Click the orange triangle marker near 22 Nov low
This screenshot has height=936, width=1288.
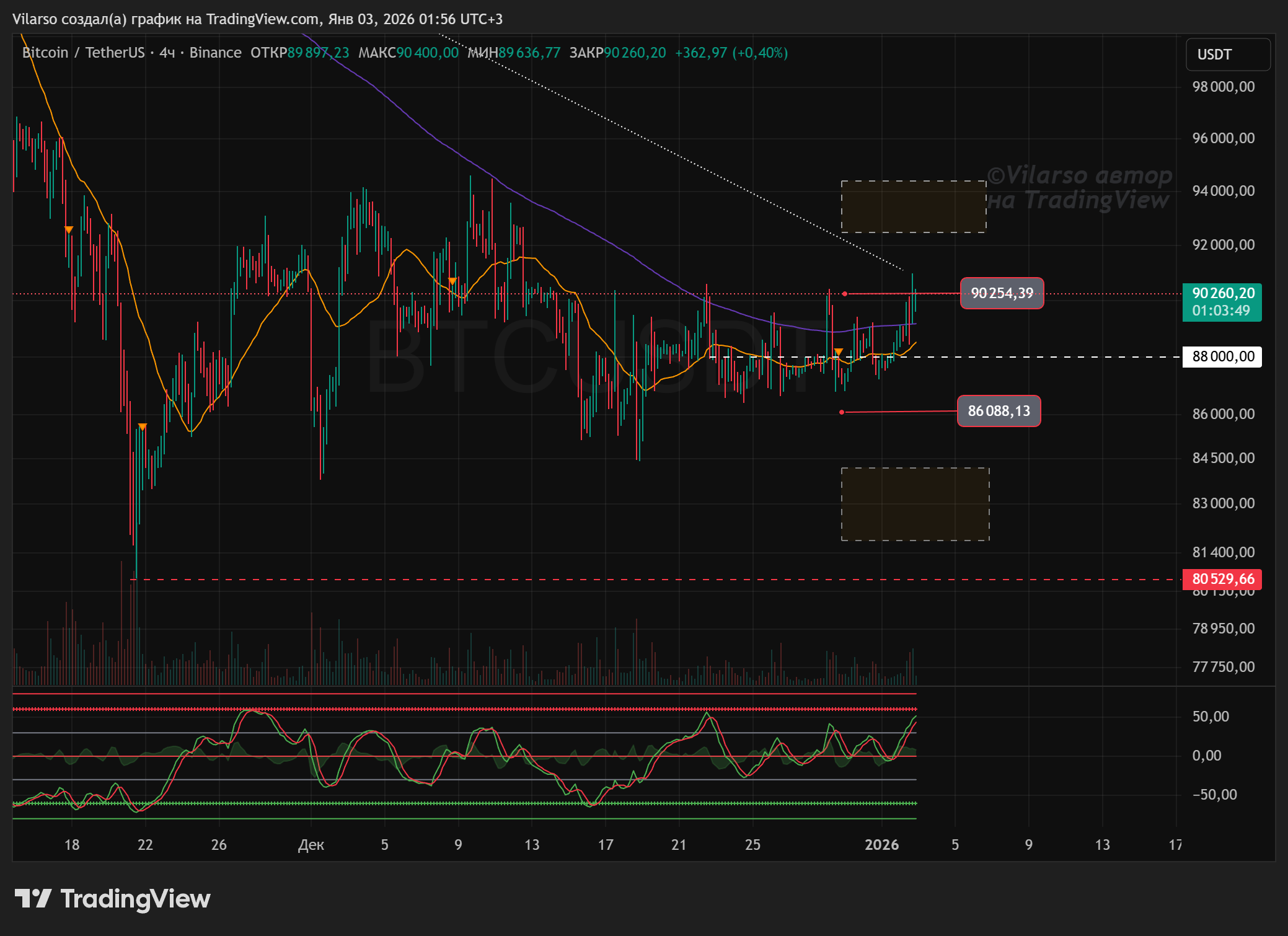(143, 427)
